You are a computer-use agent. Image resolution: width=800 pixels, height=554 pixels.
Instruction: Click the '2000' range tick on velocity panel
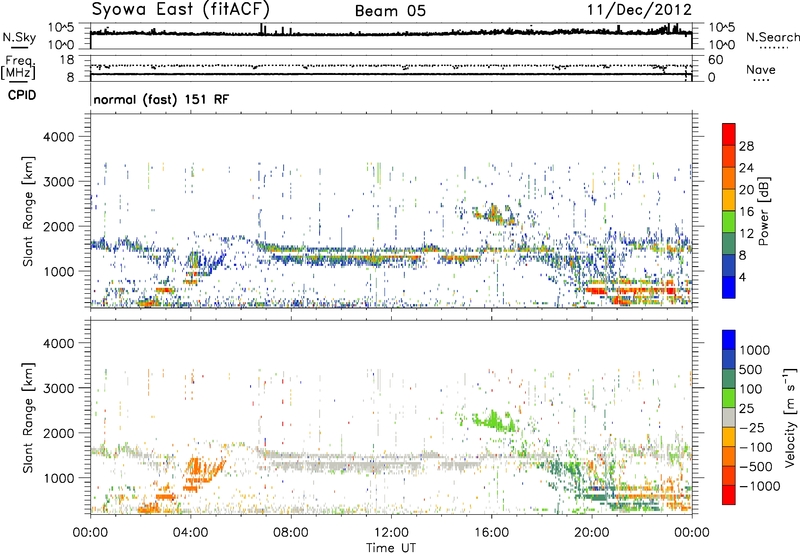pyautogui.click(x=59, y=433)
